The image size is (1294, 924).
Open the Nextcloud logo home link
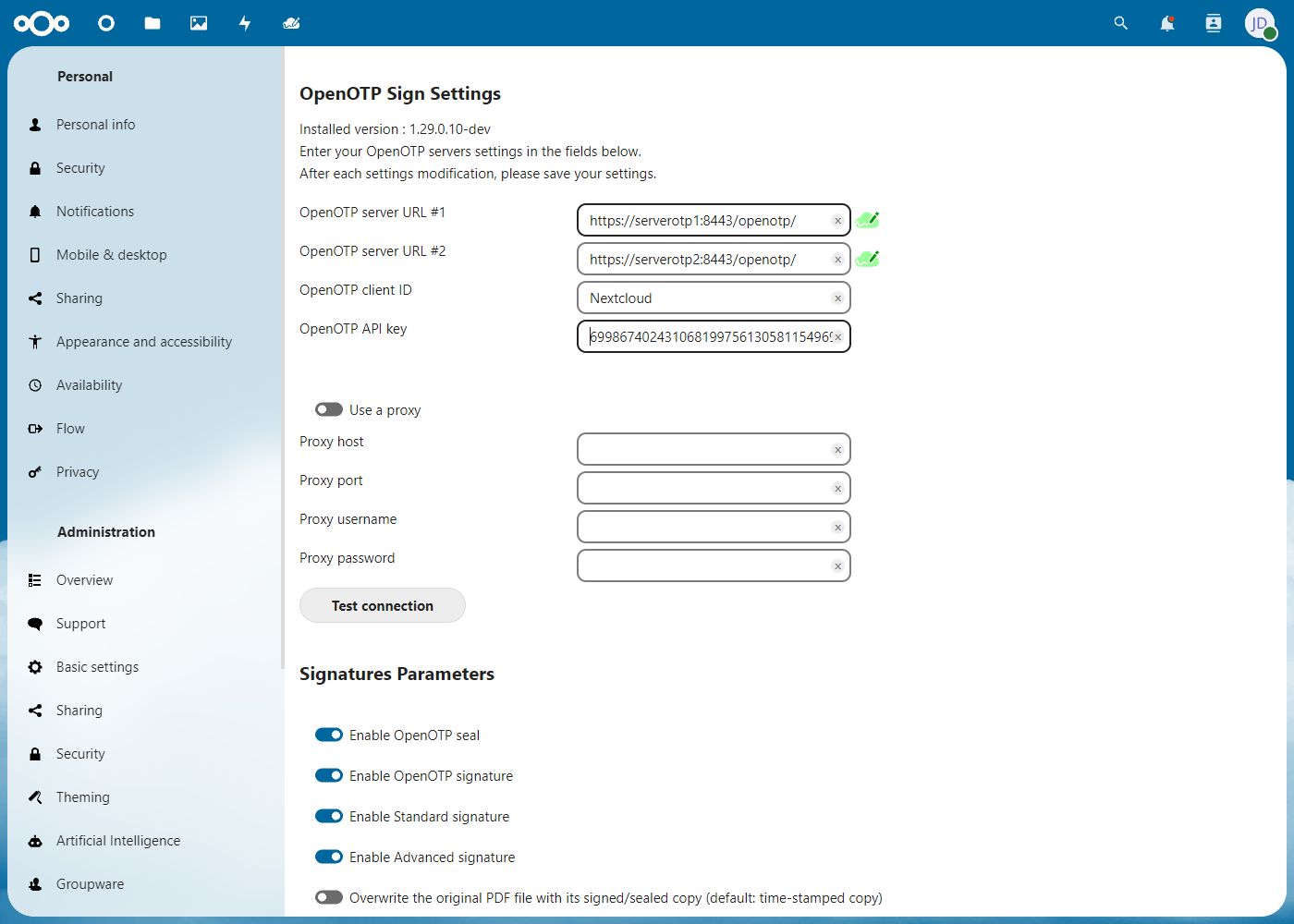coord(42,23)
